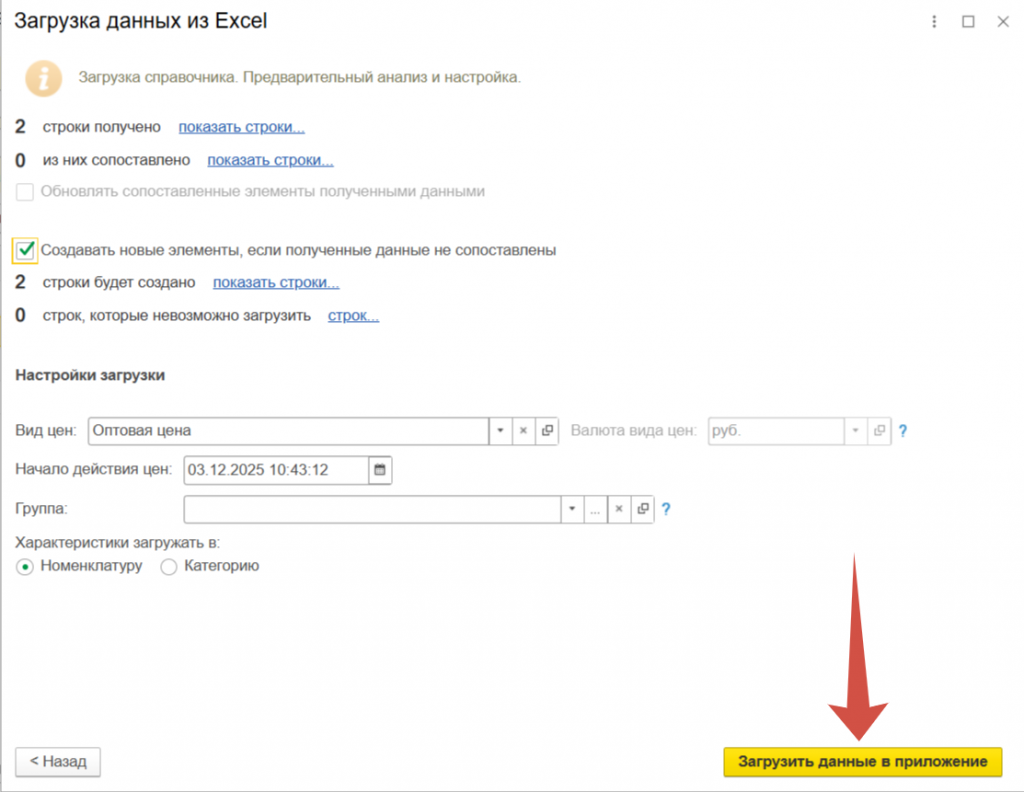The width and height of the screenshot is (1024, 792).
Task: Clear the Группа field with X icon
Action: pyautogui.click(x=619, y=509)
